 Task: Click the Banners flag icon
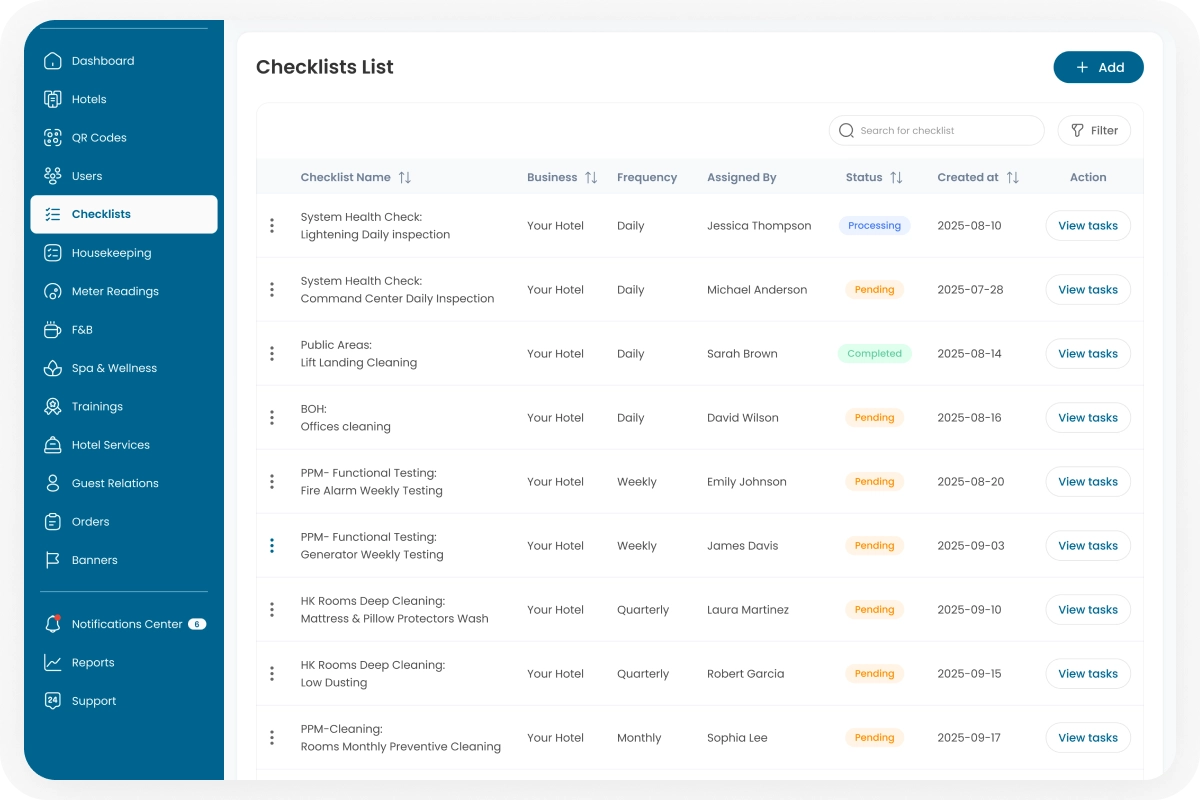pyautogui.click(x=53, y=560)
